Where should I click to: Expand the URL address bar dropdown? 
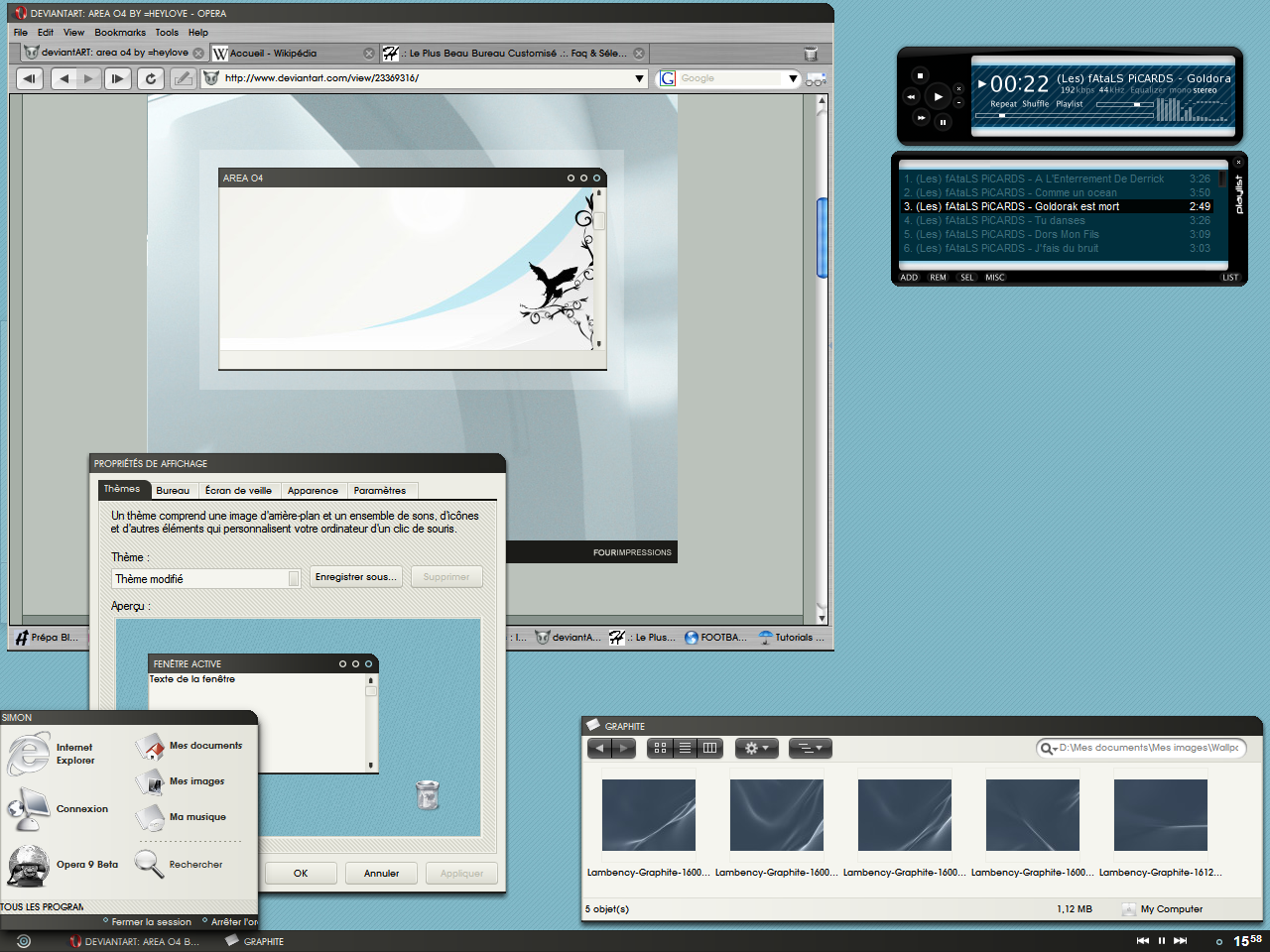(x=639, y=79)
